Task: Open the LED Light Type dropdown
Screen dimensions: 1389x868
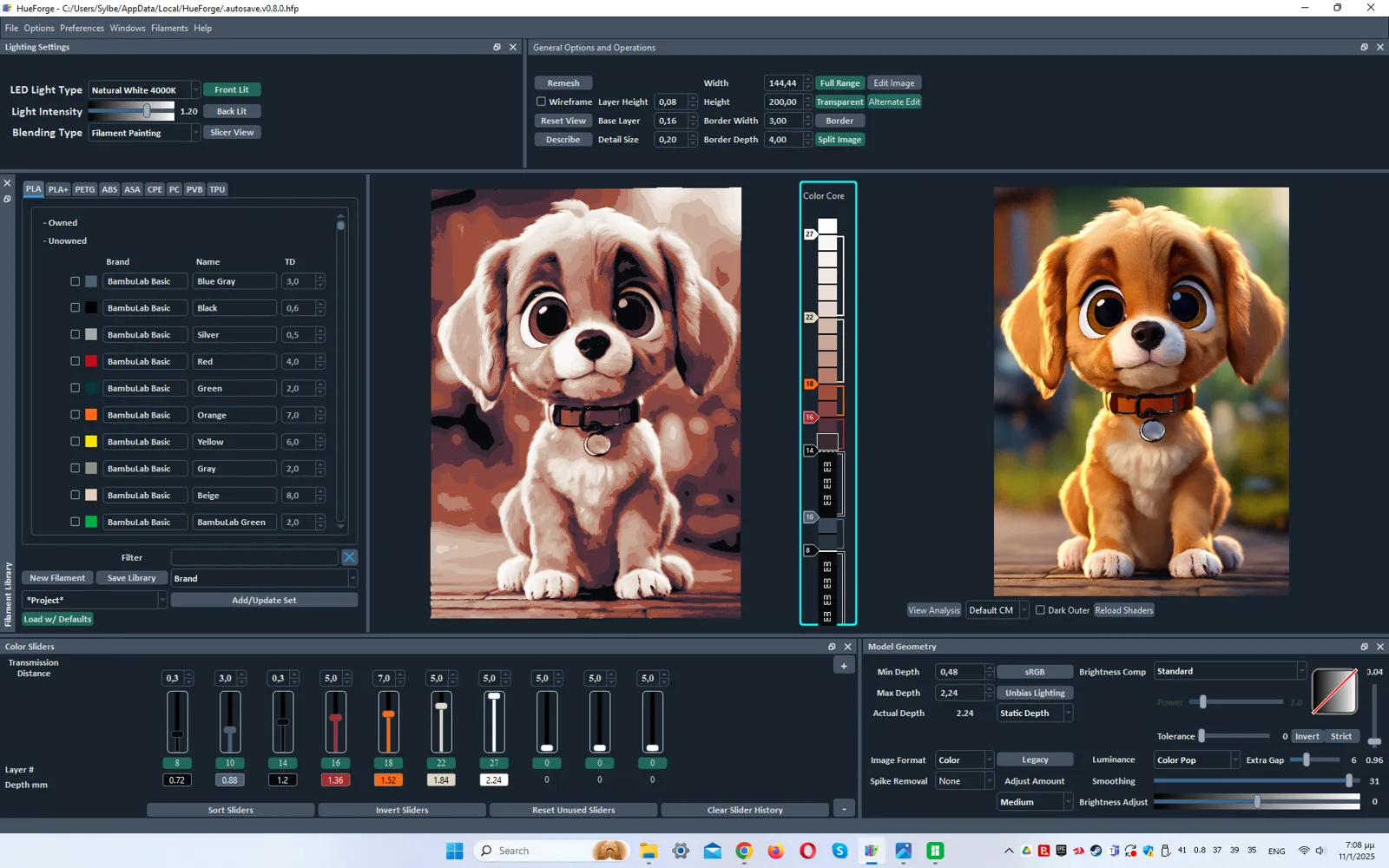Action: 144,90
